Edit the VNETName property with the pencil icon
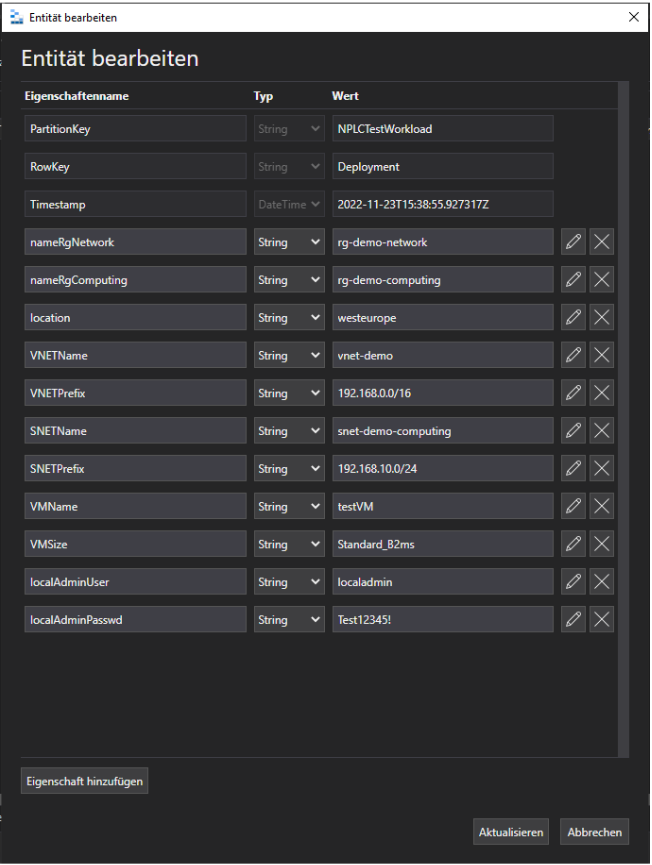The width and height of the screenshot is (652, 865). pos(573,354)
